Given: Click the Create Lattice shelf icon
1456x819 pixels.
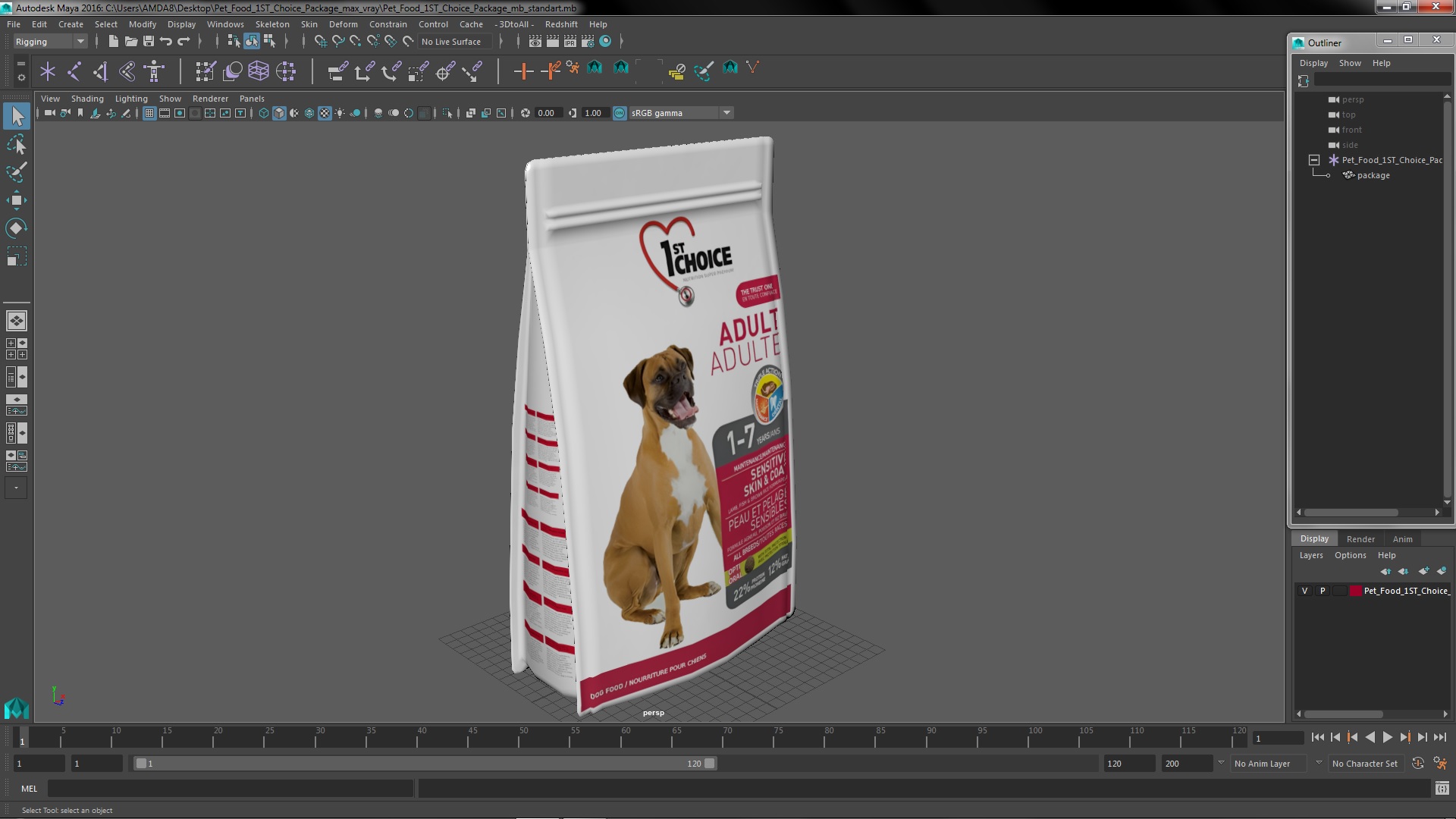Looking at the screenshot, I should coord(259,71).
